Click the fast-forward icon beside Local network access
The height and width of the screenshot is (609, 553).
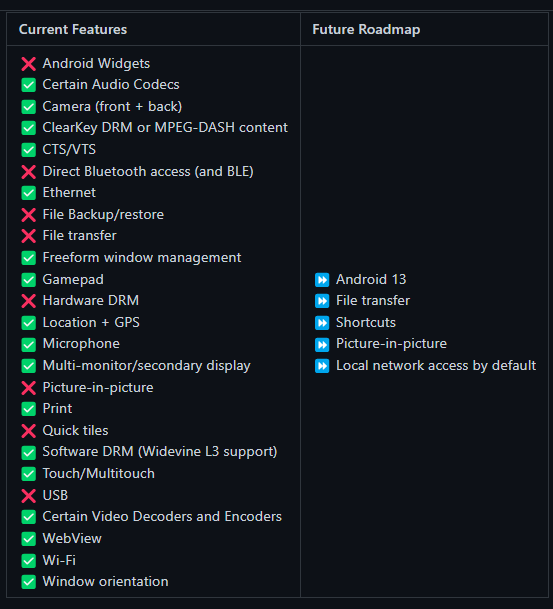coord(322,366)
